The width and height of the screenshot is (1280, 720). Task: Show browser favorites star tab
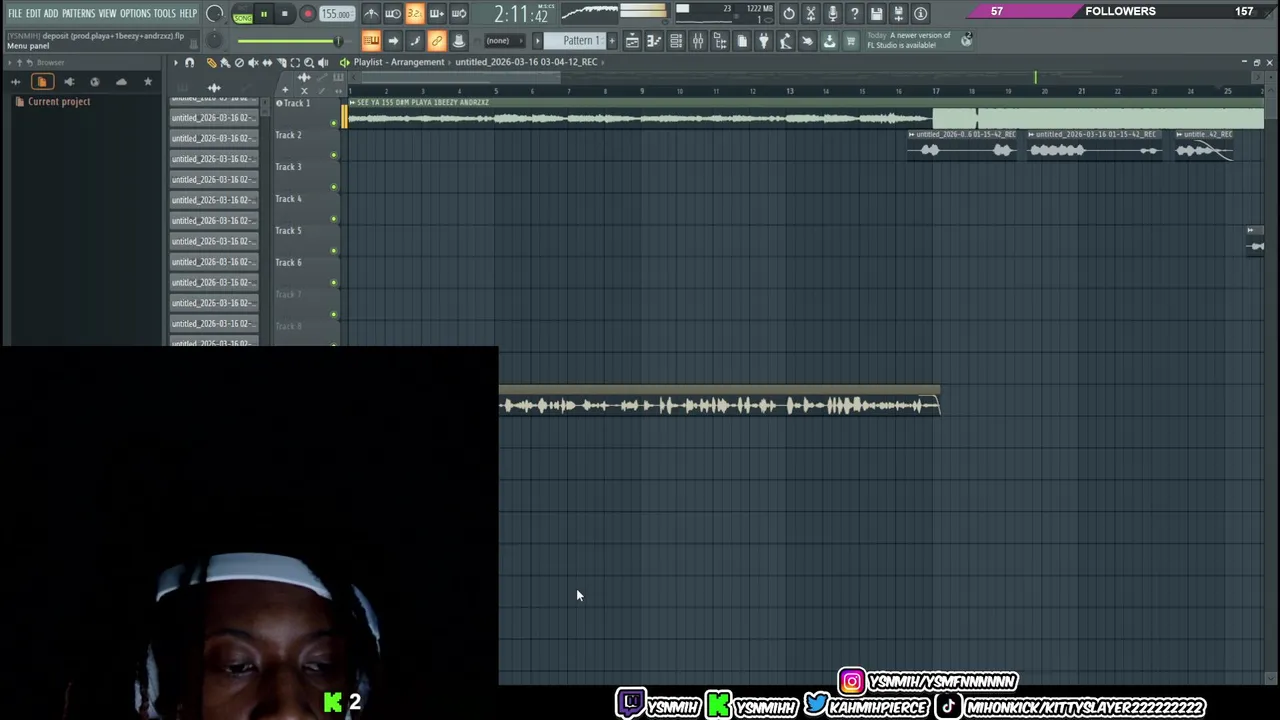click(x=148, y=82)
